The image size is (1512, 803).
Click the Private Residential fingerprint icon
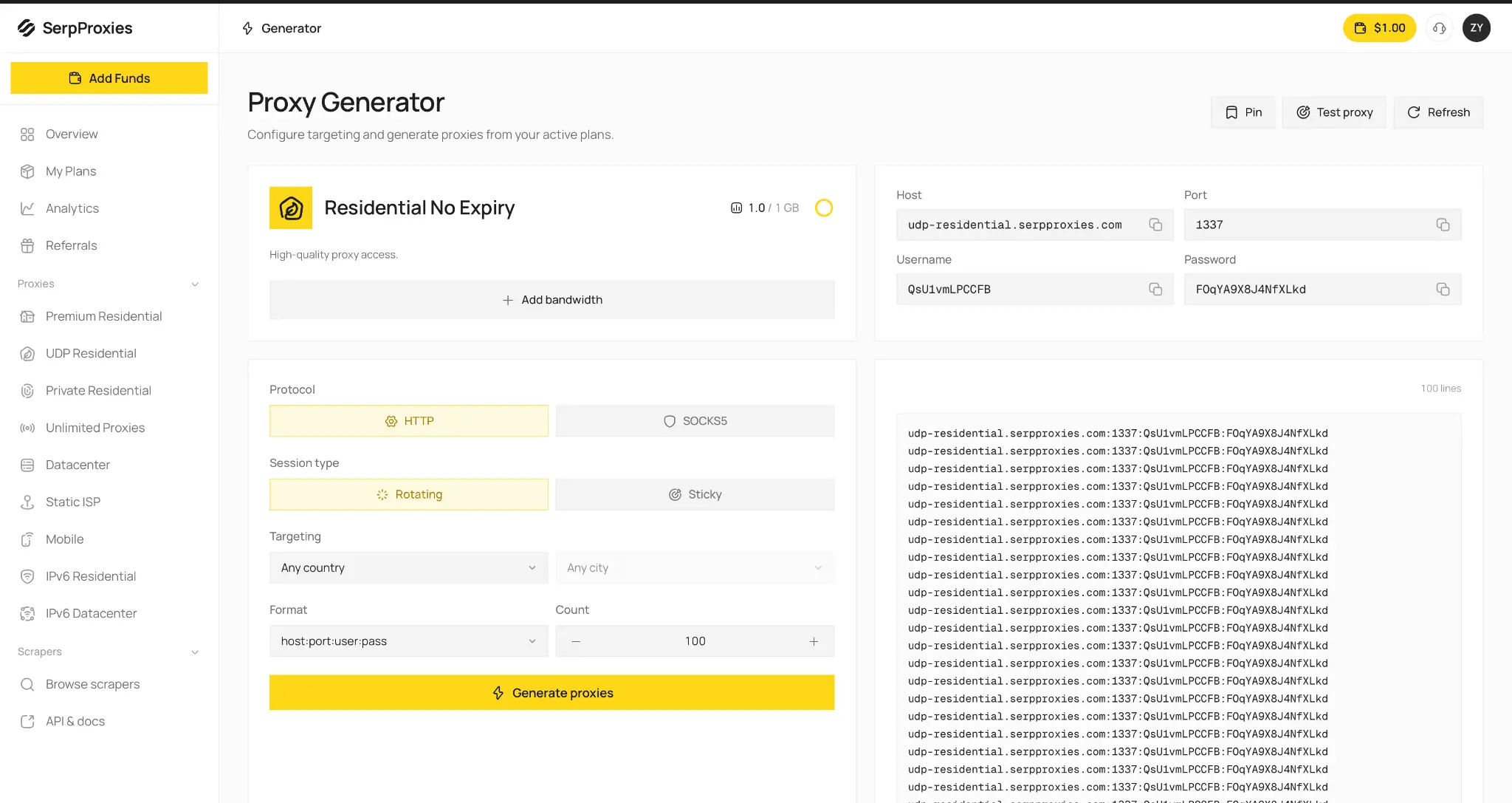point(27,391)
